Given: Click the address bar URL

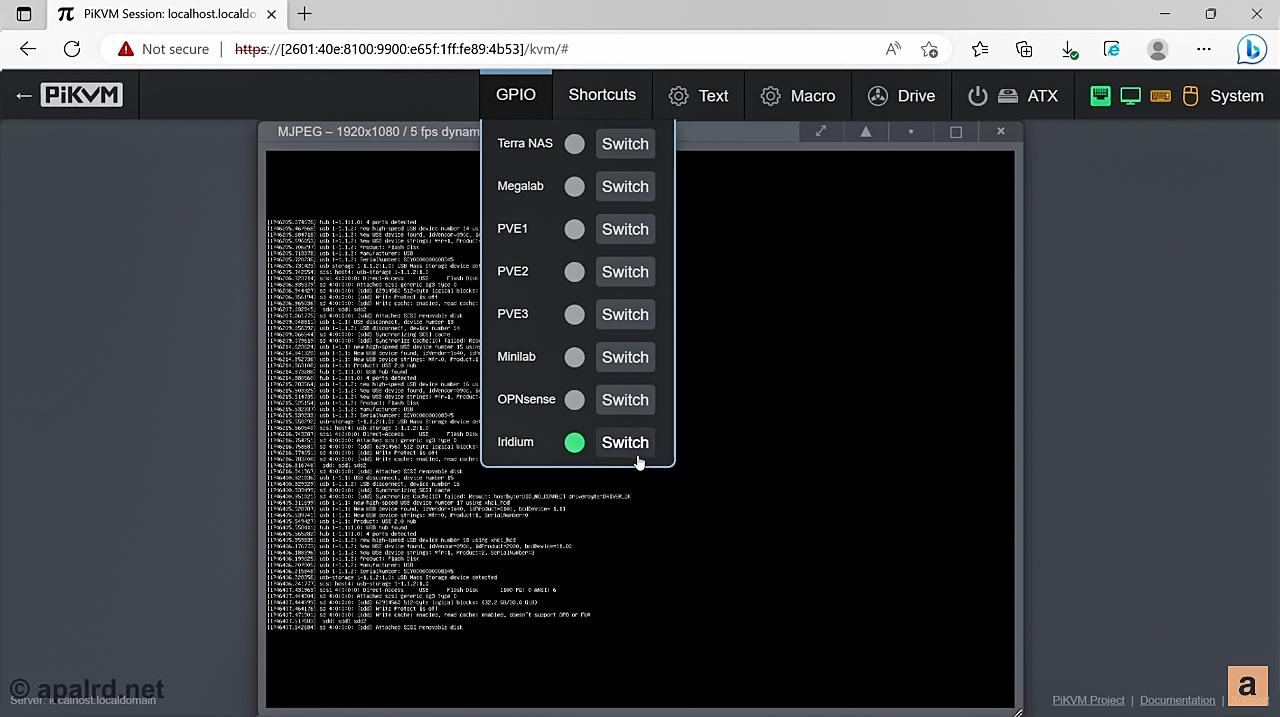Looking at the screenshot, I should [x=402, y=49].
